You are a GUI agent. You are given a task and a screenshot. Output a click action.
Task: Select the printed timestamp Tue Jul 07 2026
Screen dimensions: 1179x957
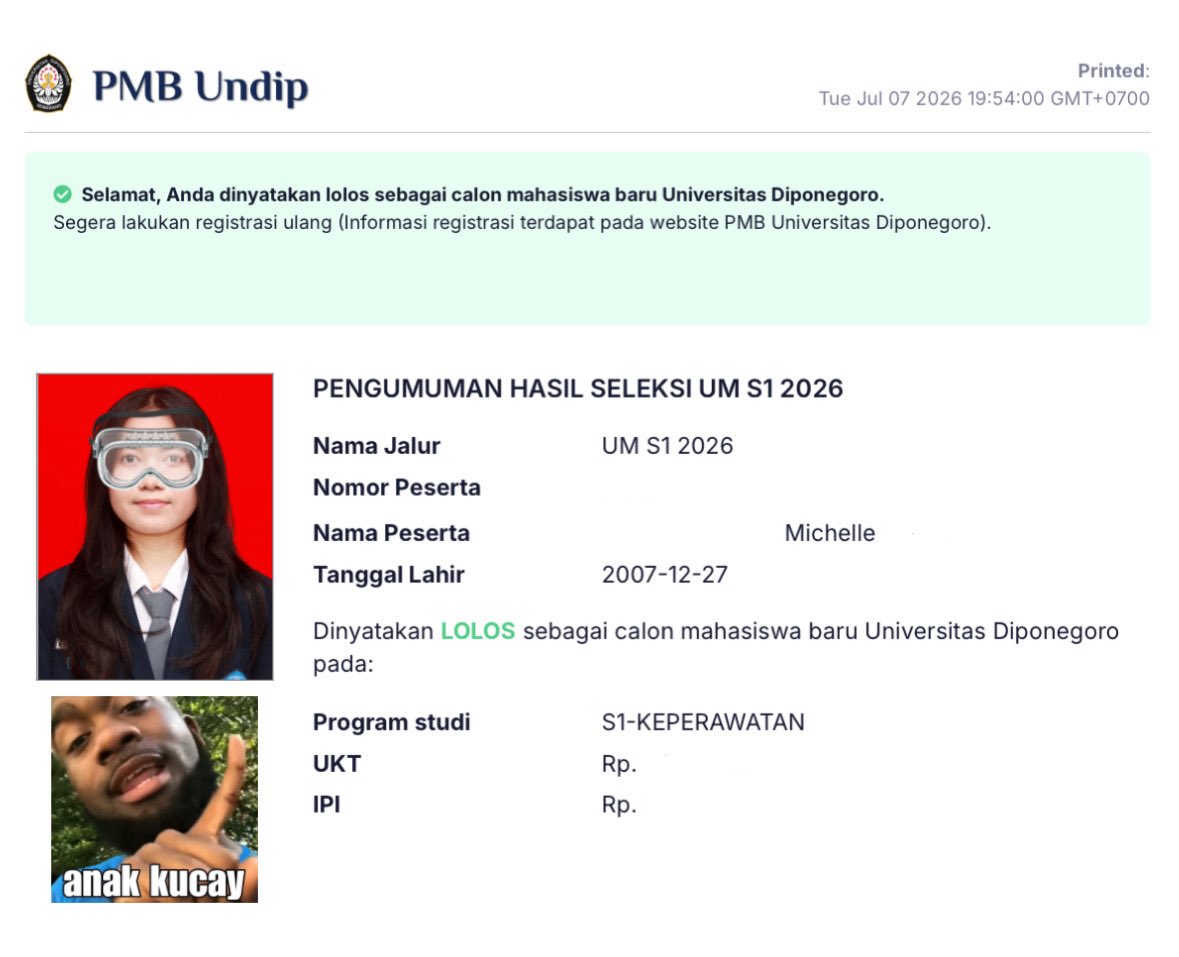pyautogui.click(x=984, y=98)
